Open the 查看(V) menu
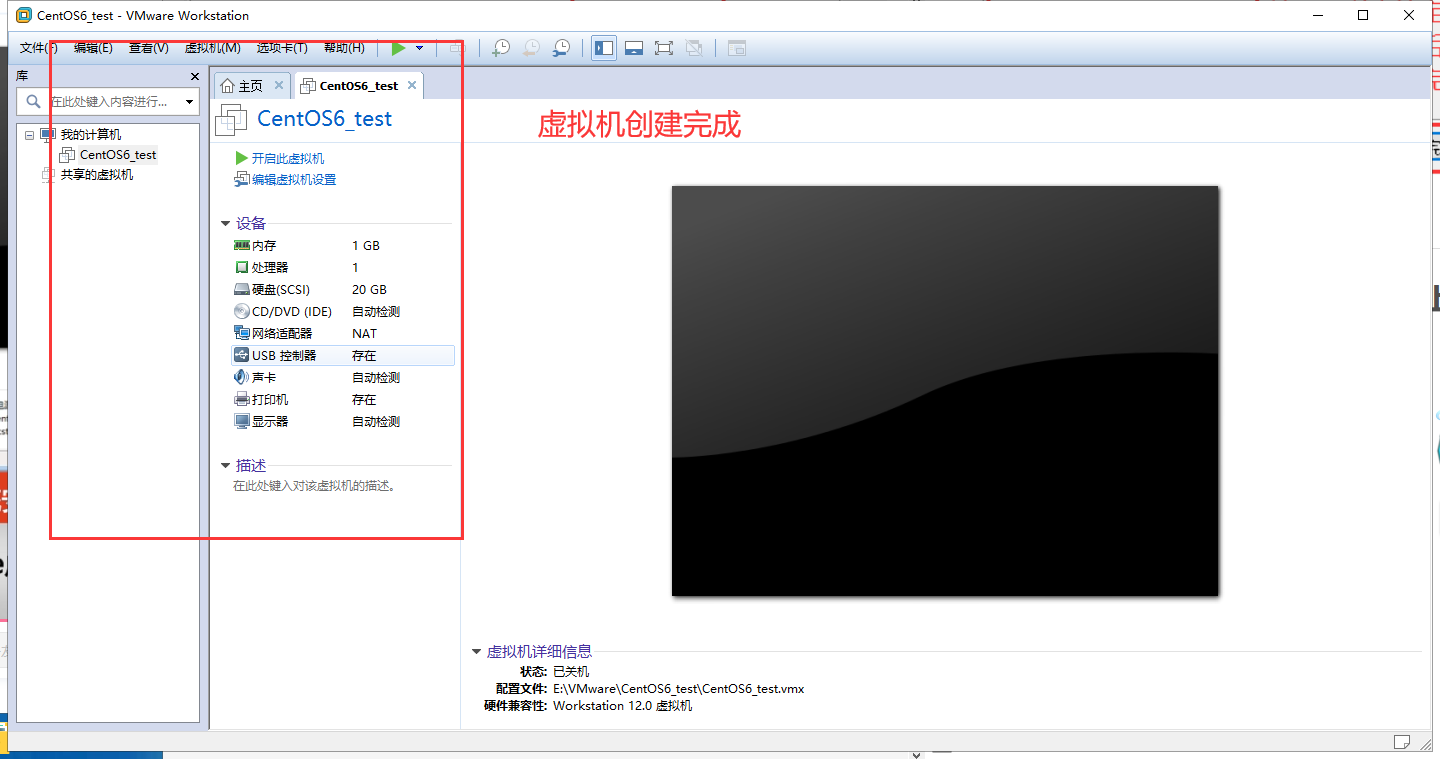 pyautogui.click(x=149, y=48)
